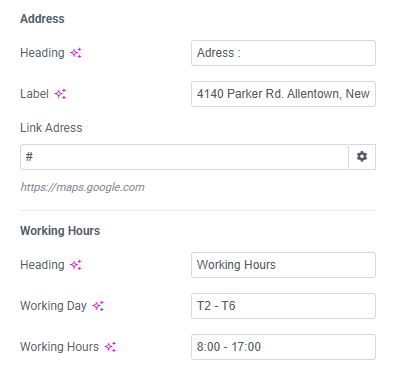
Task: Click the Address section title
Action: [42, 19]
